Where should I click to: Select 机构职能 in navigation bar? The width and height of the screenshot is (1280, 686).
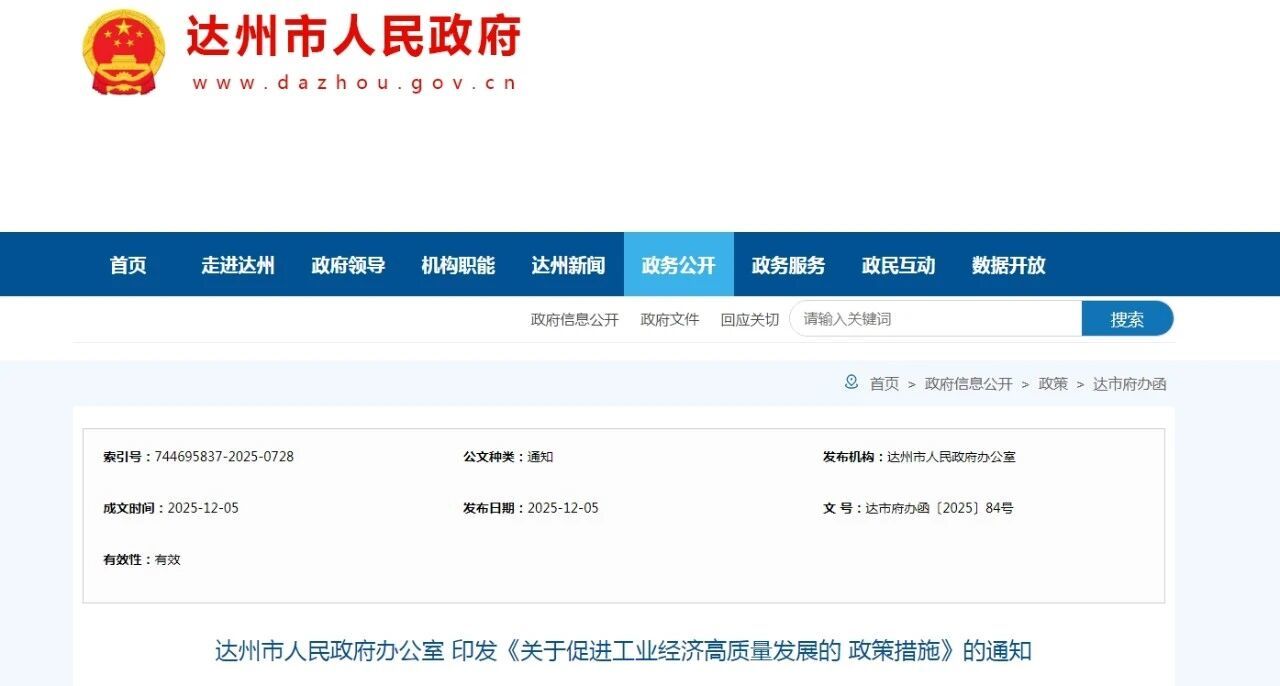point(458,265)
